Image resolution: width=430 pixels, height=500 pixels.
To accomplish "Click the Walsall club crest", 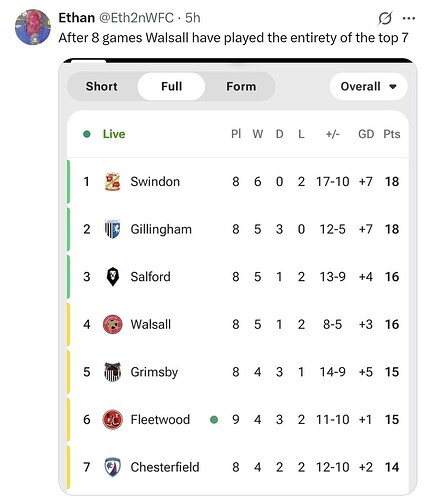I will (112, 324).
